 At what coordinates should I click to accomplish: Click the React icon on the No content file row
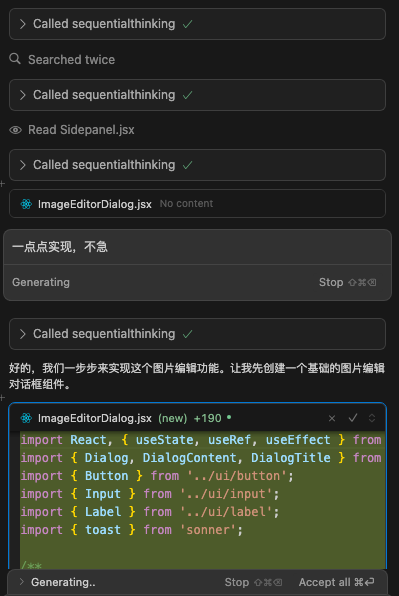coord(26,204)
